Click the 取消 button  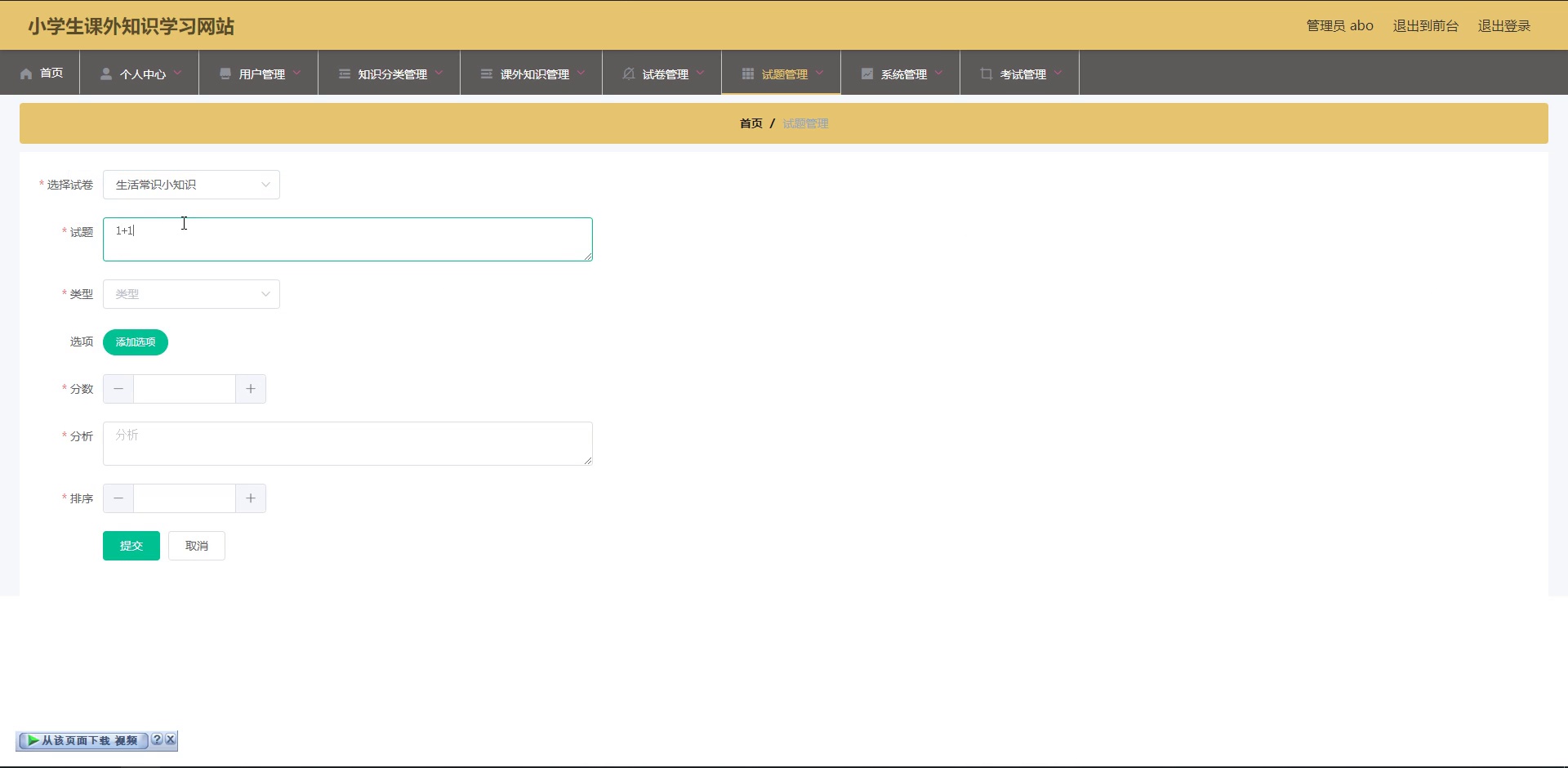pos(197,546)
